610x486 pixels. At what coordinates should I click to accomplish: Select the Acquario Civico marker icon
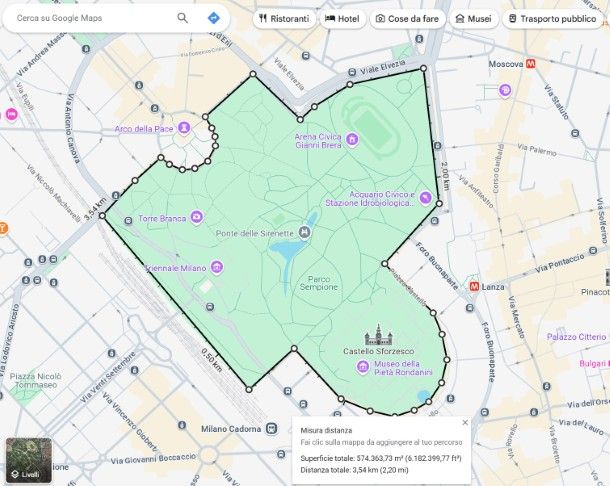point(425,198)
